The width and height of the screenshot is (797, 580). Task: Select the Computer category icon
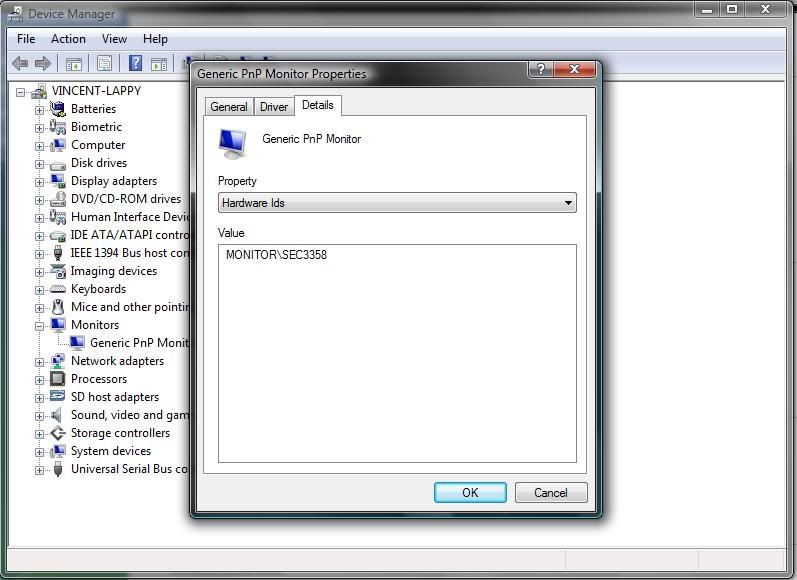tap(58, 145)
